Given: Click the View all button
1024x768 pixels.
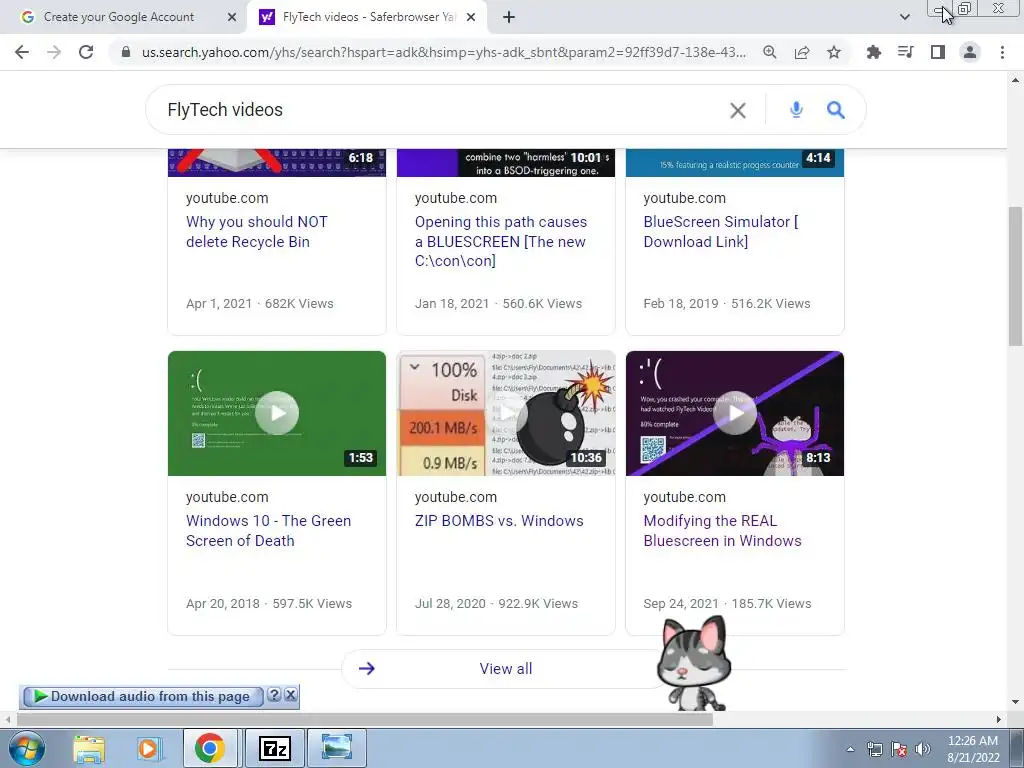Looking at the screenshot, I should coord(505,669).
